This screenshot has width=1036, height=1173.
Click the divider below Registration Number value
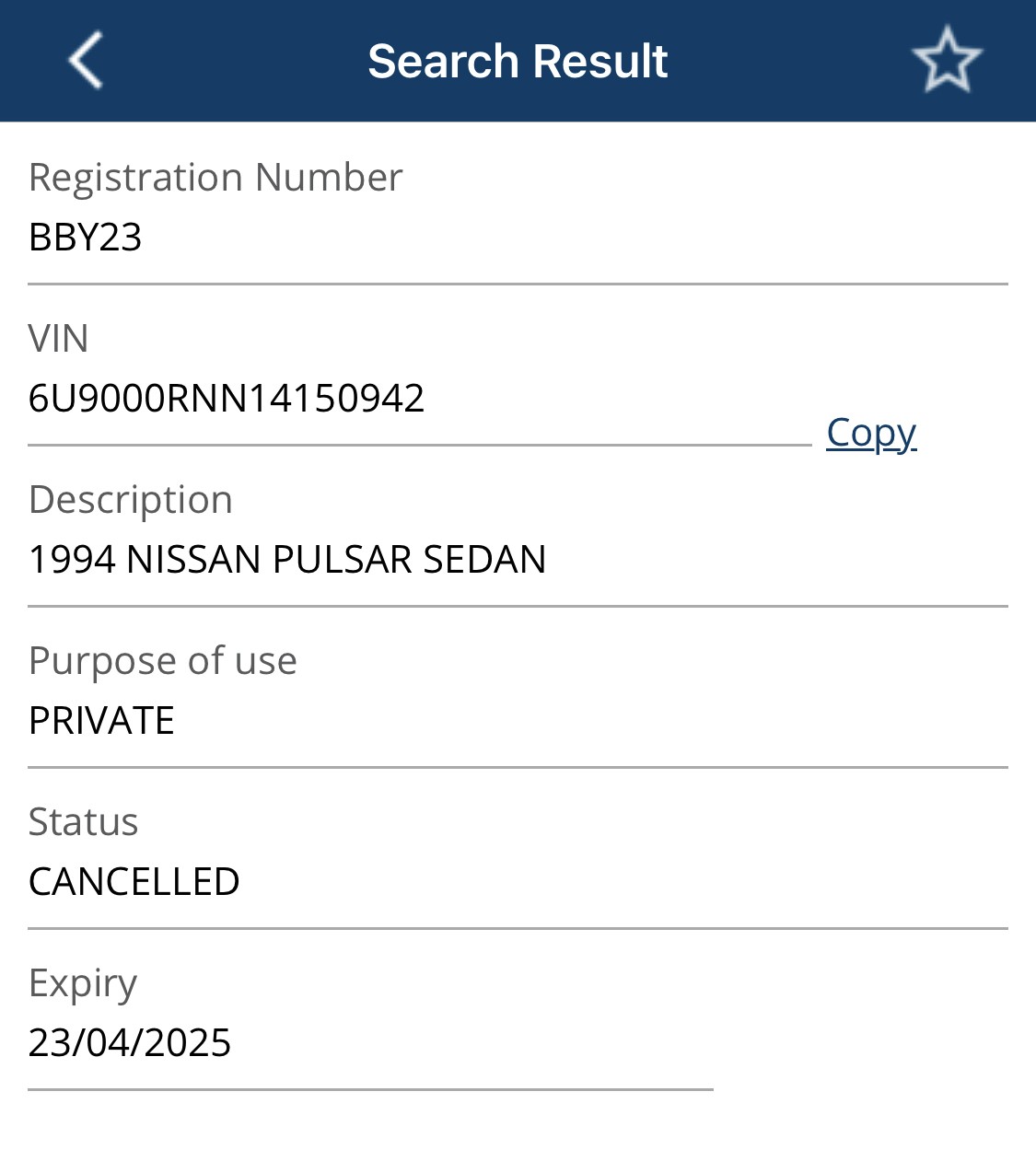518,284
